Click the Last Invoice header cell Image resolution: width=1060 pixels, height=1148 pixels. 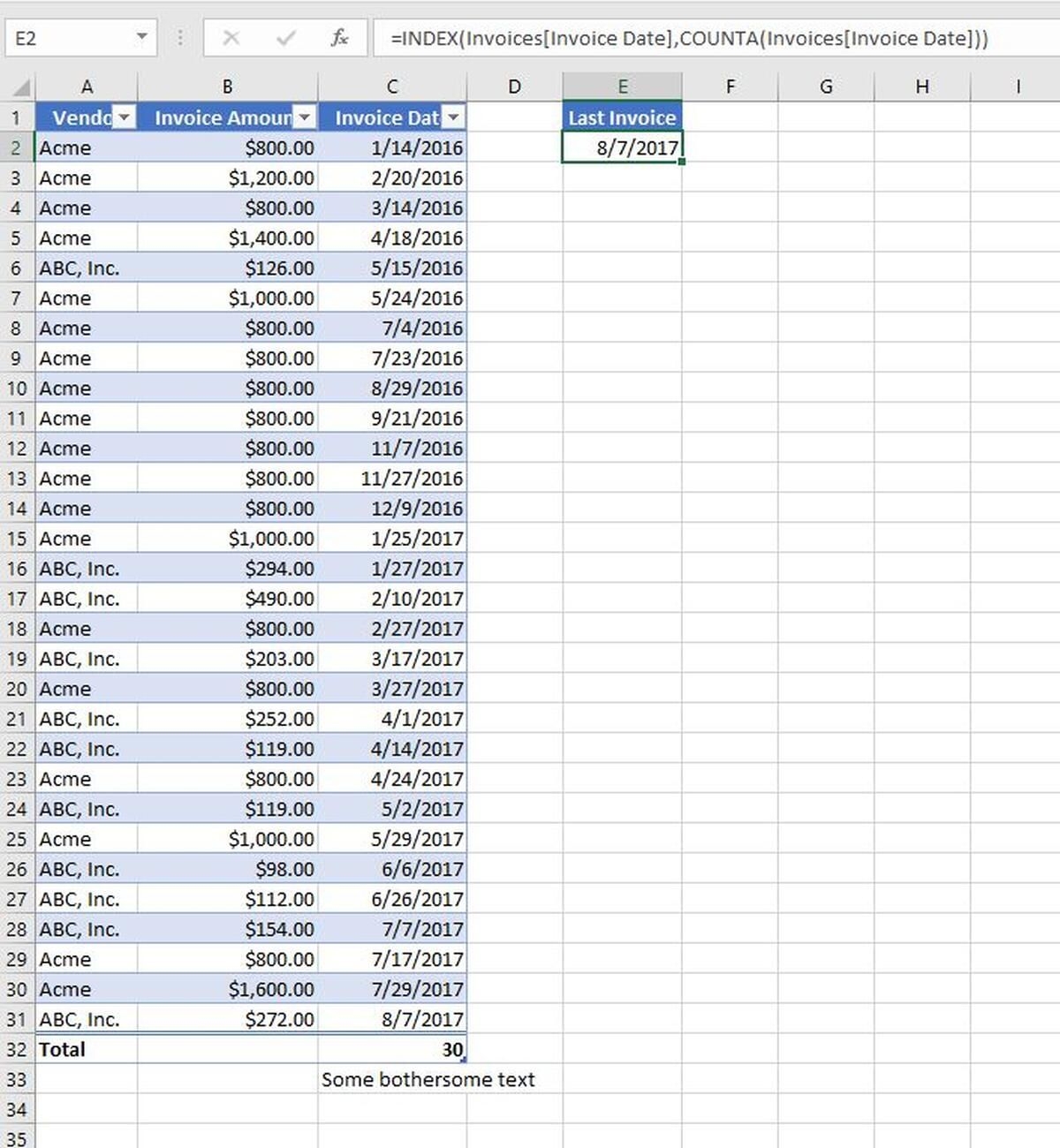click(623, 117)
